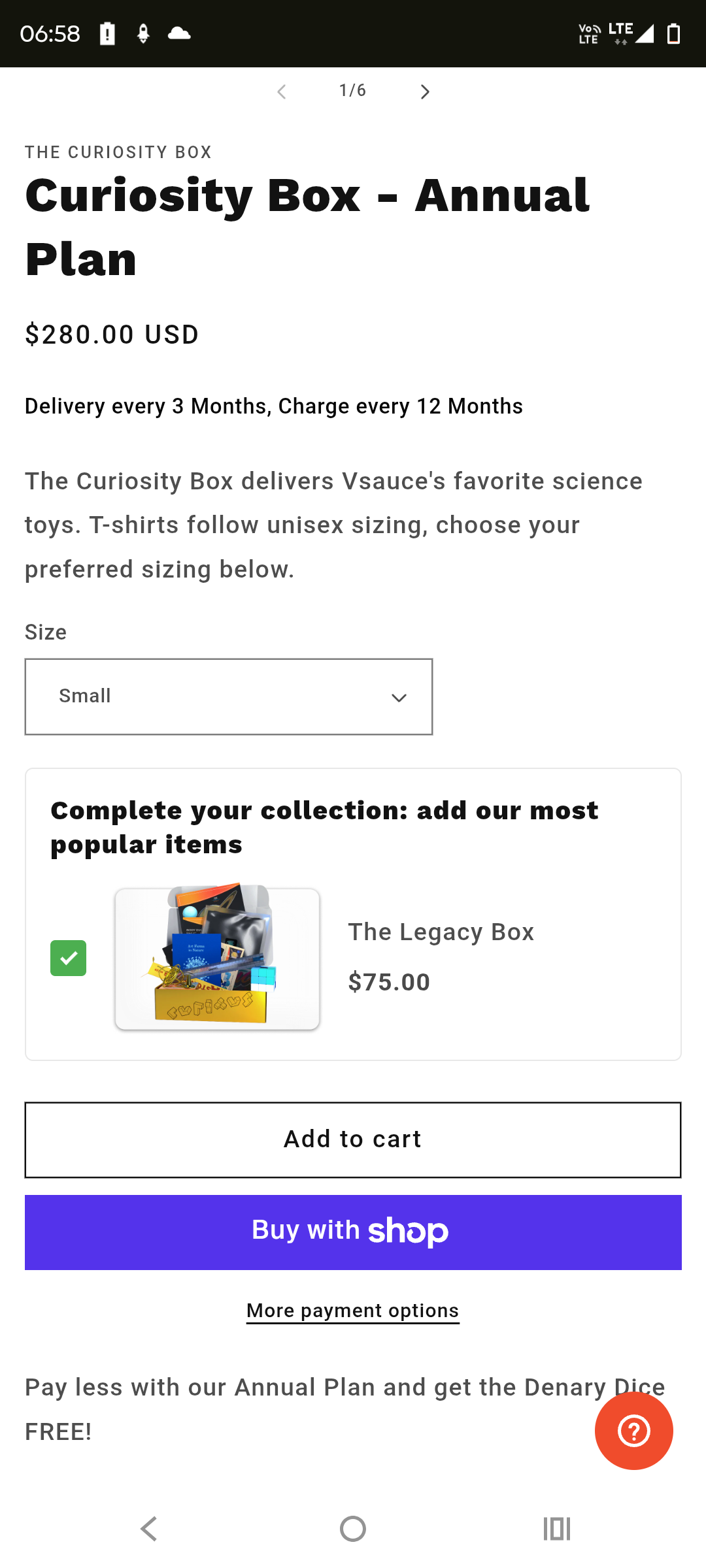Open Android recent apps button

557,1529
